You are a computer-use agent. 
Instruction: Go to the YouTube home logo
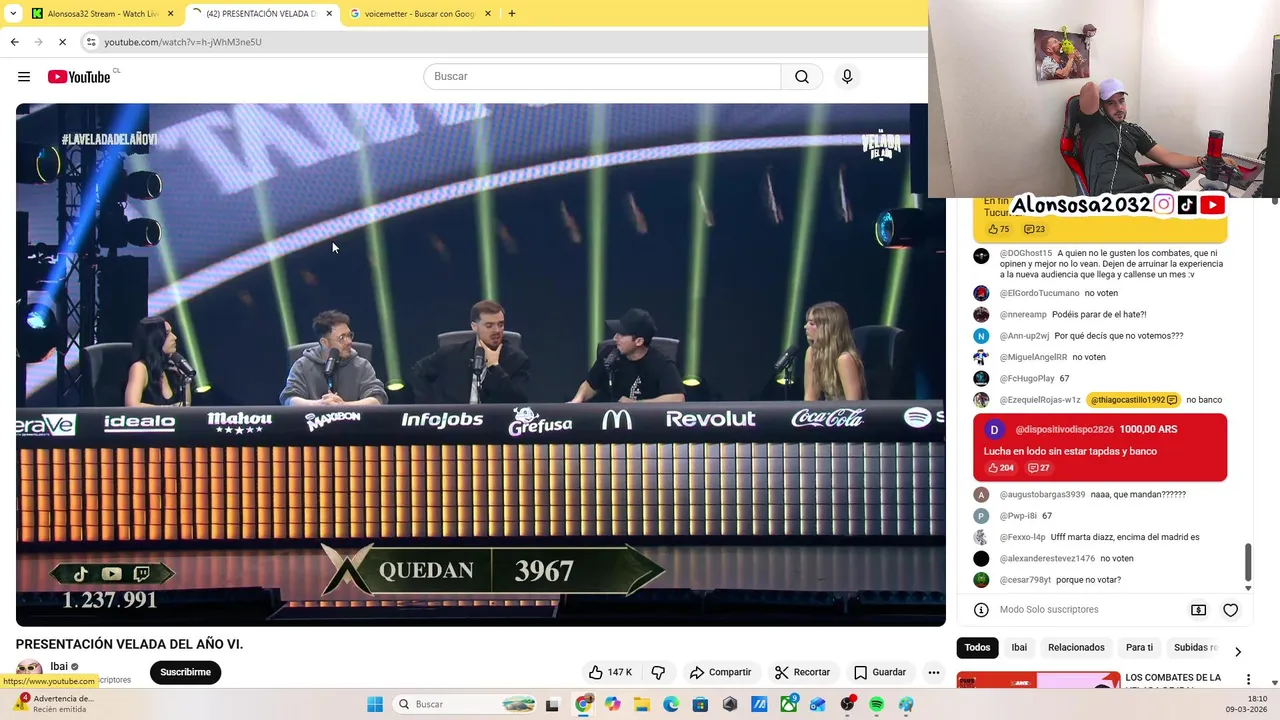79,77
